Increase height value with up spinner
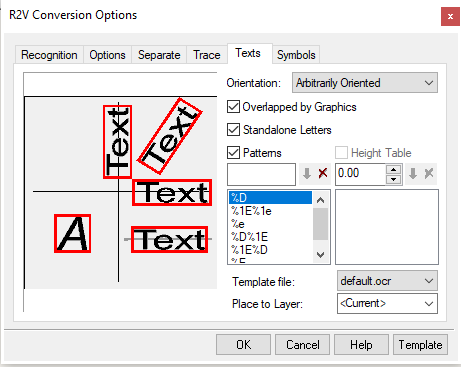 click(x=394, y=169)
